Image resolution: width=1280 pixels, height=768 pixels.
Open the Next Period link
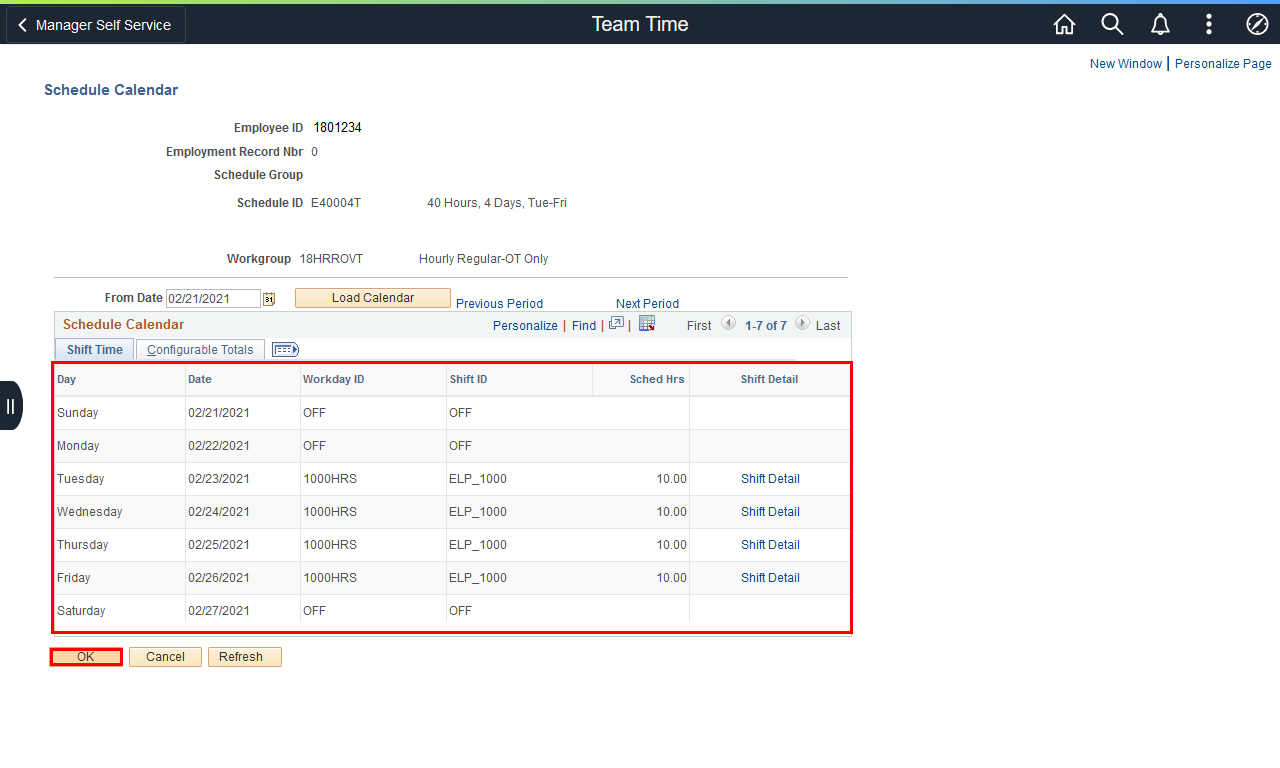point(647,304)
